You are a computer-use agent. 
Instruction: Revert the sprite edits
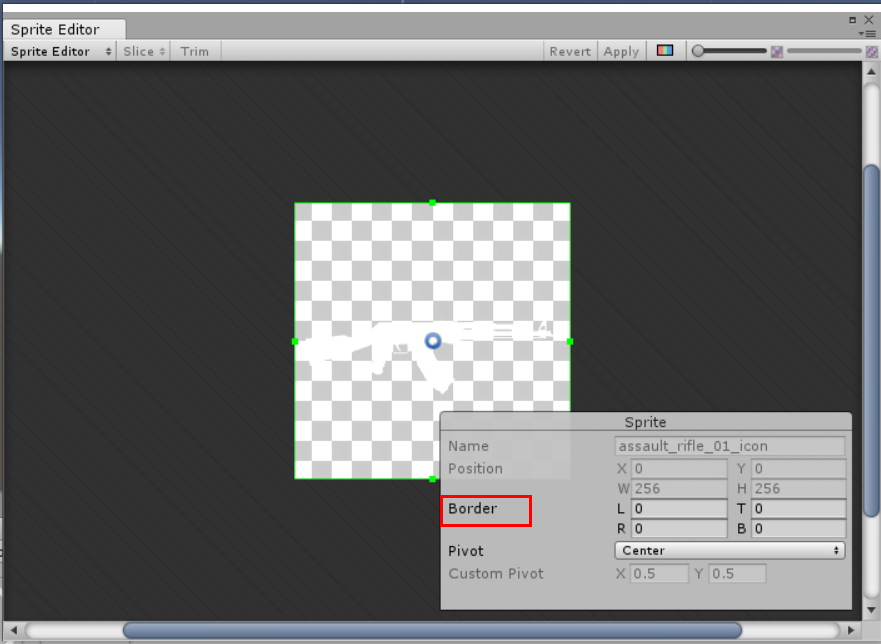click(570, 51)
